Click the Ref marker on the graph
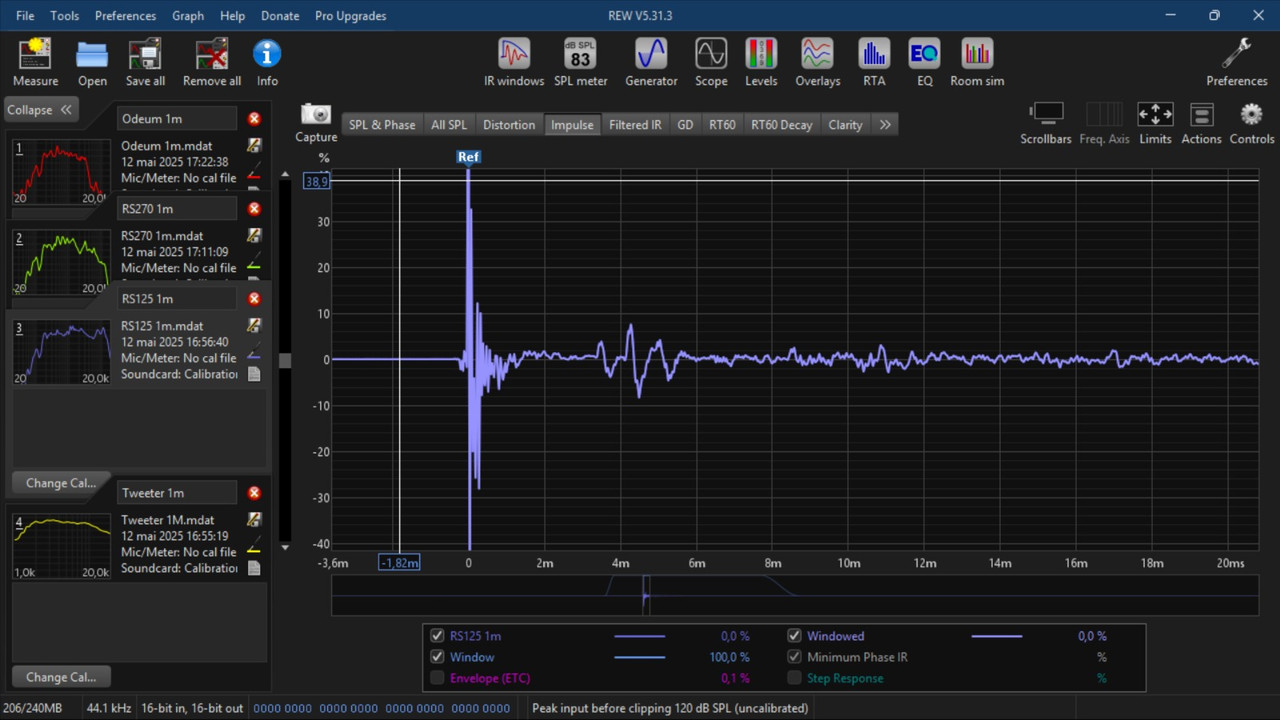 tap(468, 157)
